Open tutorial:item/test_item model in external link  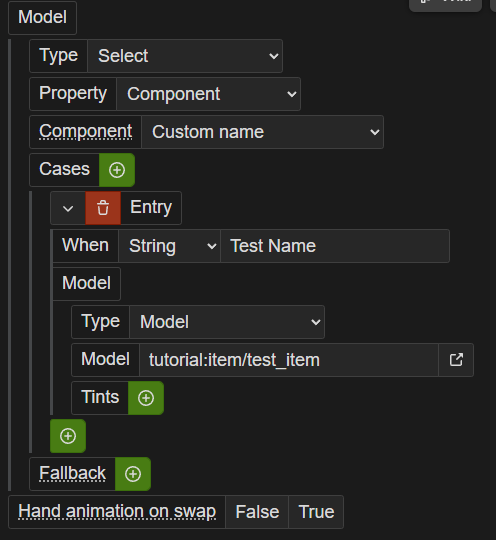[456, 360]
